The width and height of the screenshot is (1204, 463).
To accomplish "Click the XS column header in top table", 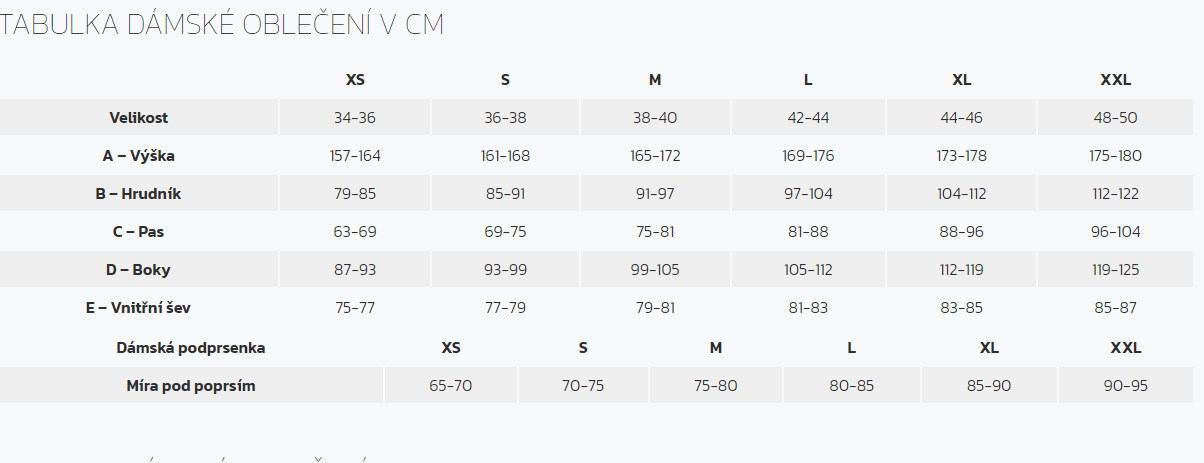I will click(355, 80).
